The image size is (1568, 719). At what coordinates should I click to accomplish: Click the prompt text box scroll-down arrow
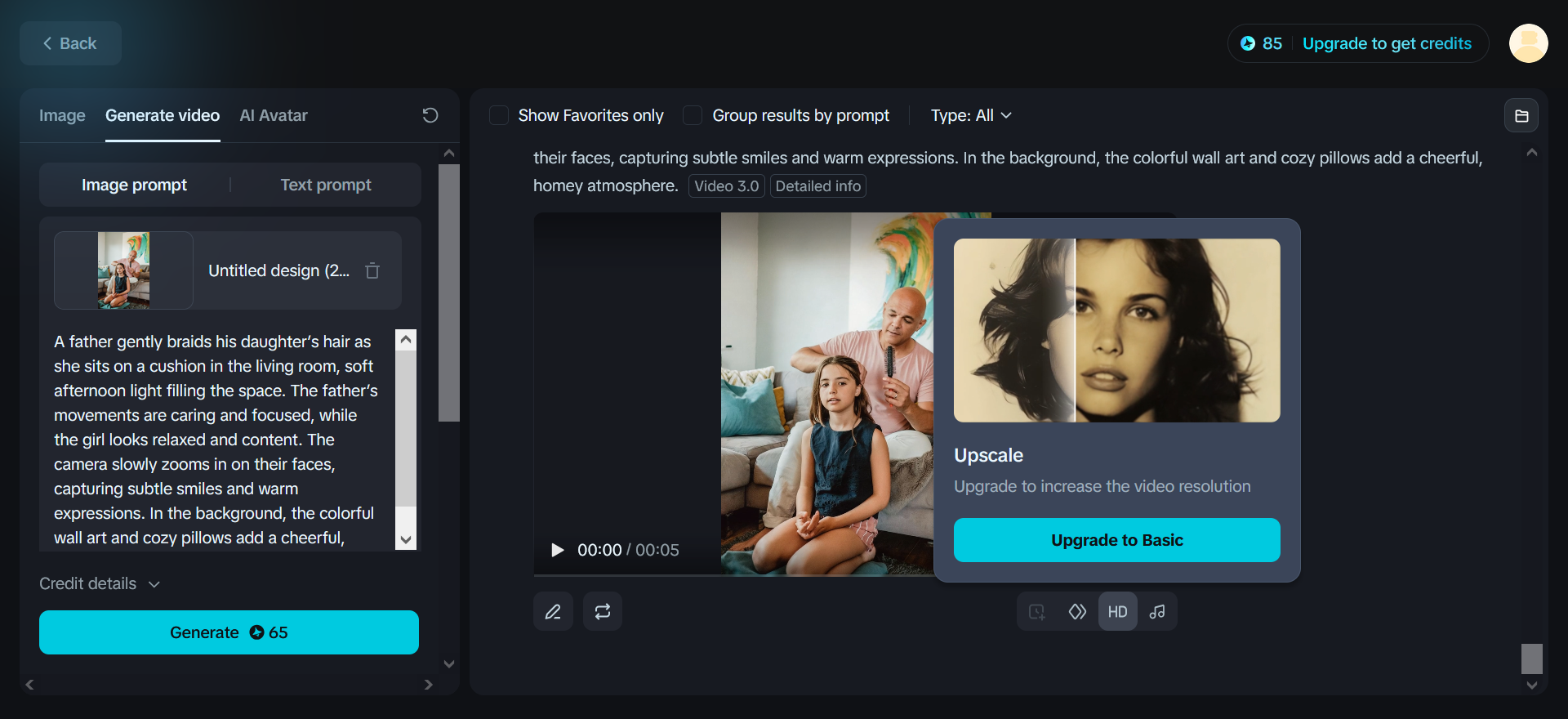[406, 540]
